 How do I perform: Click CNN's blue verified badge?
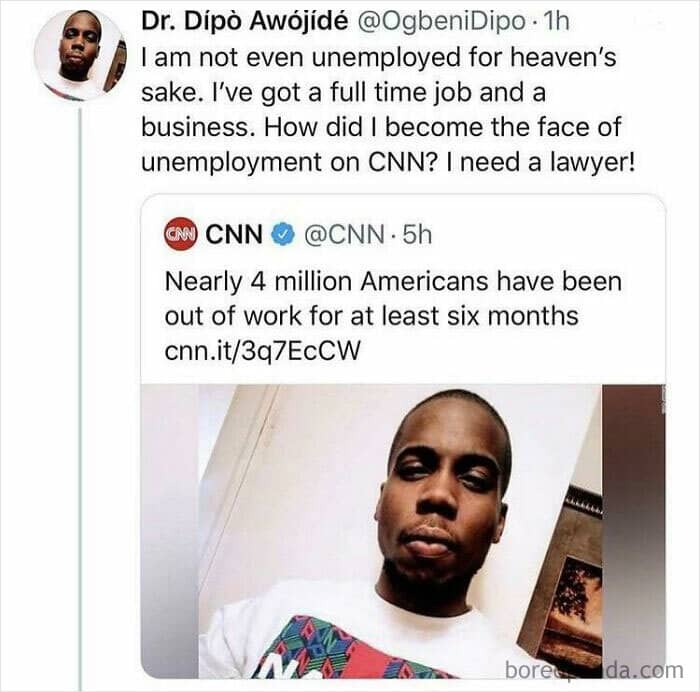pos(283,234)
